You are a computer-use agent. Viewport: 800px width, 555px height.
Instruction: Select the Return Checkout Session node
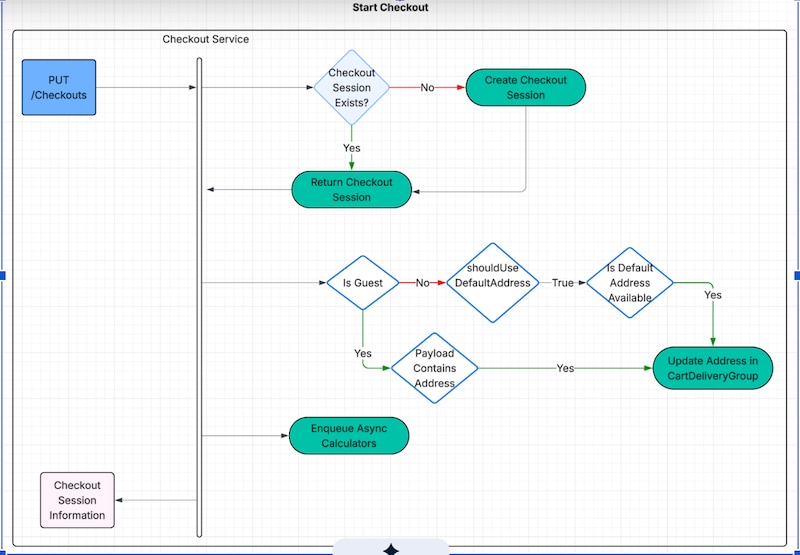pos(352,189)
